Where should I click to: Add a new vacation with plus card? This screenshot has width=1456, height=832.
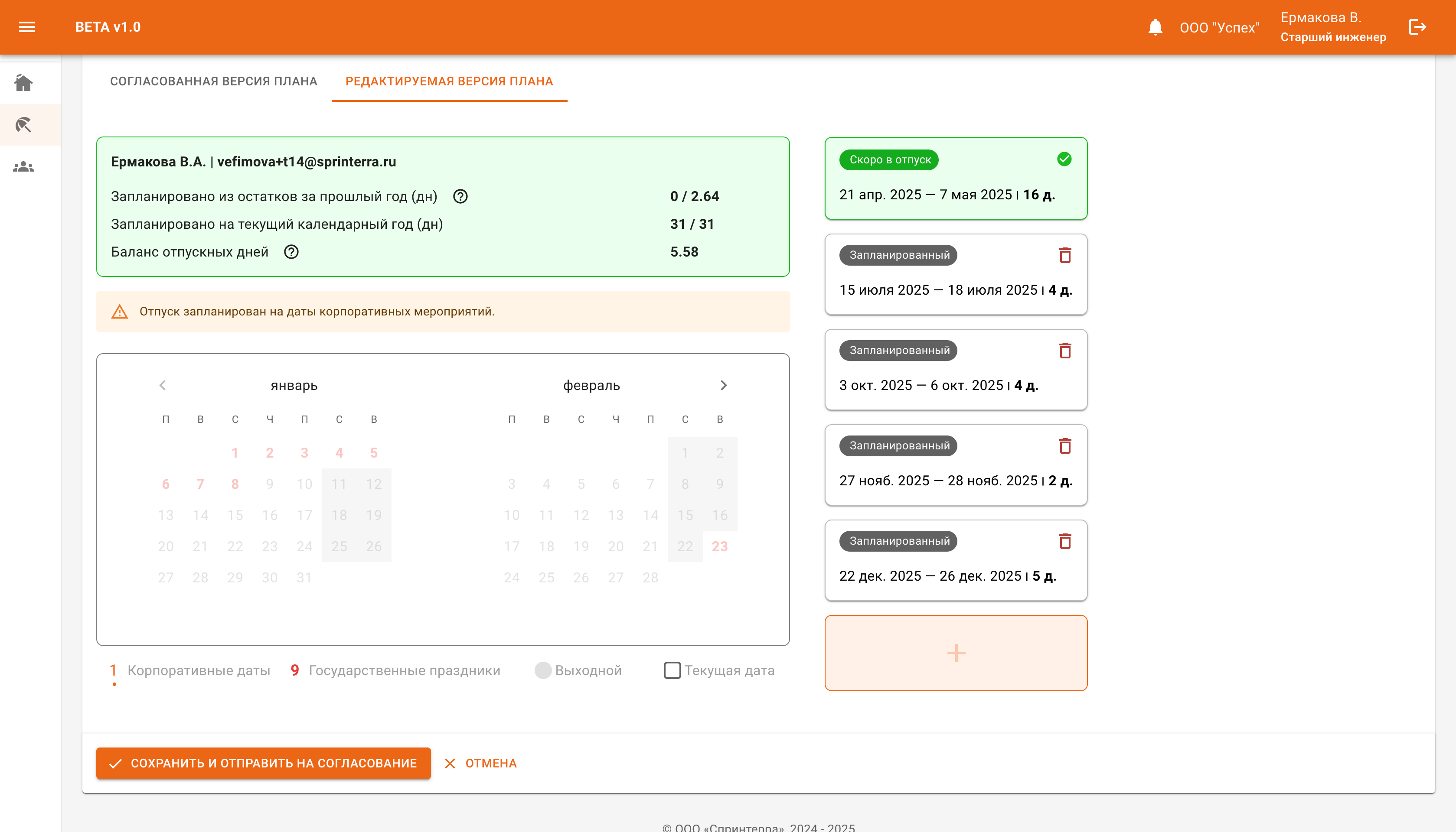pyautogui.click(x=956, y=653)
